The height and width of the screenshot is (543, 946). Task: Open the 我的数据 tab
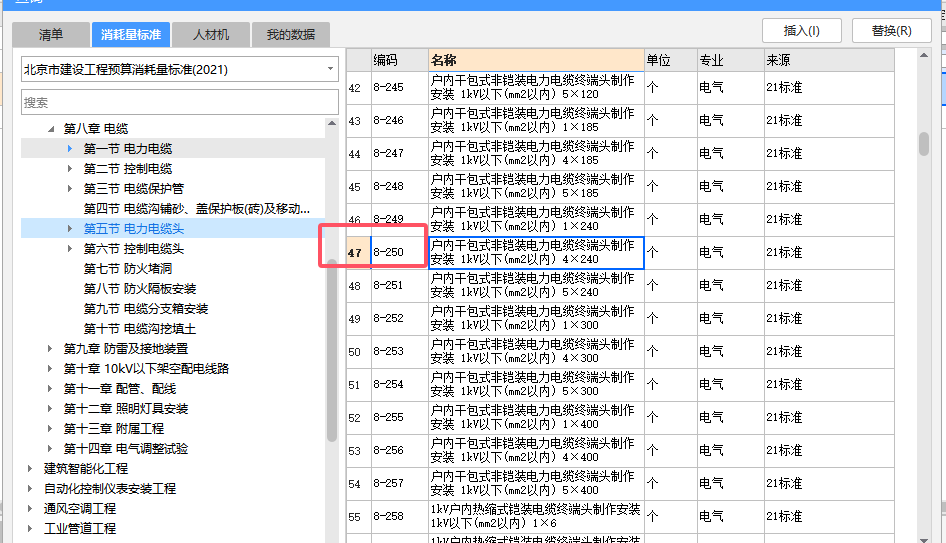(291, 34)
